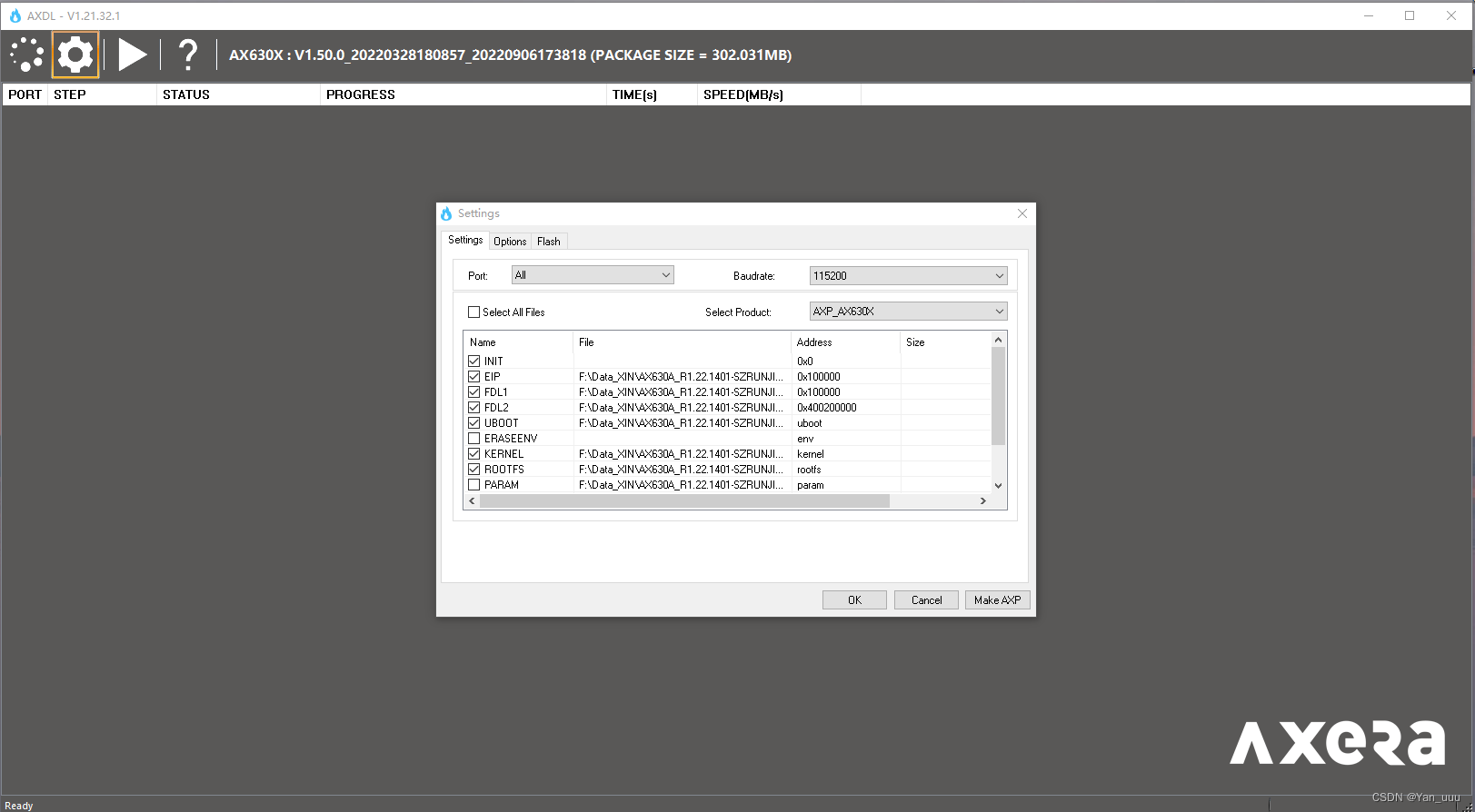
Task: Click the flame icon in Settings dialog title
Action: click(446, 213)
